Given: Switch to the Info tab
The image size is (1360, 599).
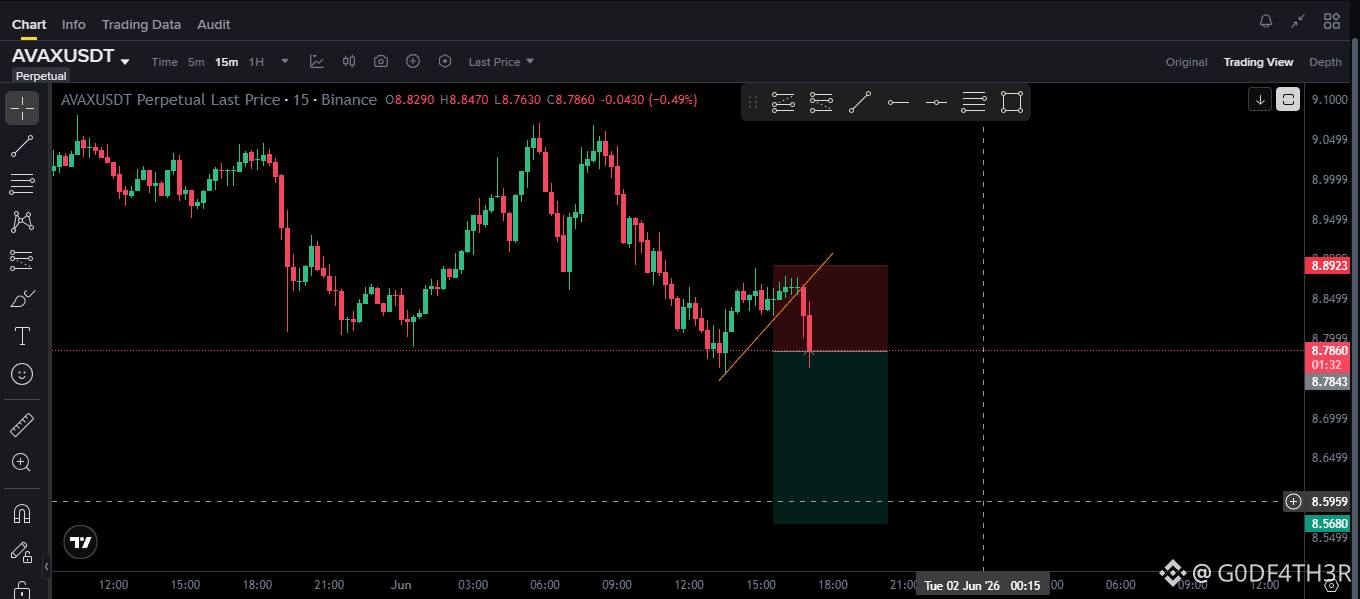Looking at the screenshot, I should click(x=74, y=24).
